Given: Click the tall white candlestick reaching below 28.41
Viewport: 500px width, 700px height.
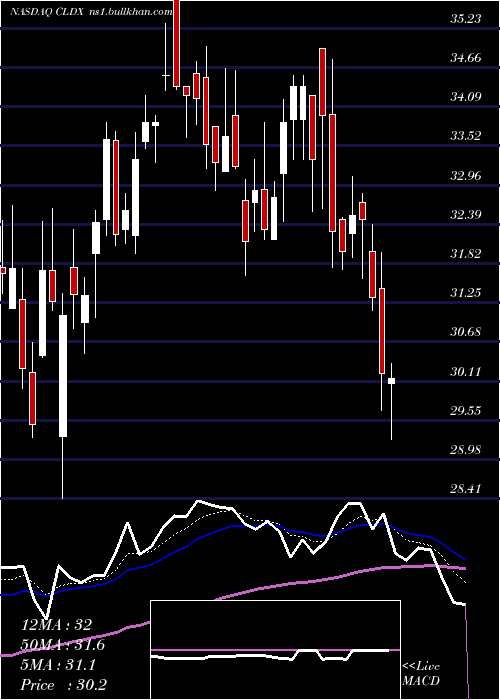Looking at the screenshot, I should pyautogui.click(x=62, y=375).
